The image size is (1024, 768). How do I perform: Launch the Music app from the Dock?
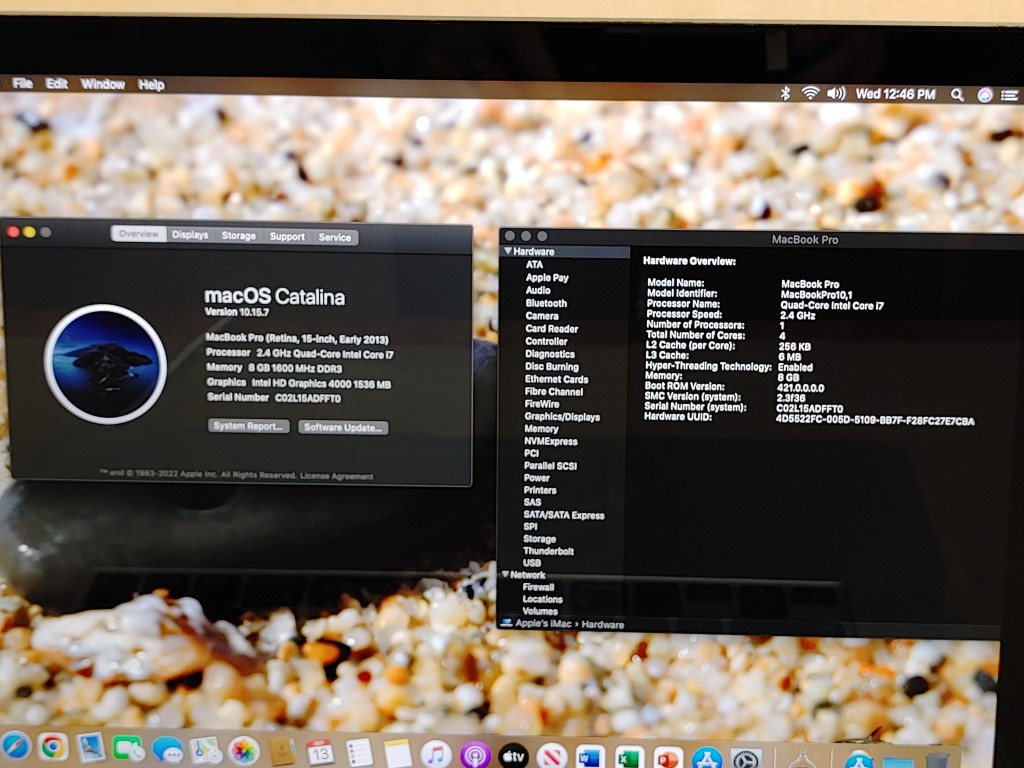[436, 755]
